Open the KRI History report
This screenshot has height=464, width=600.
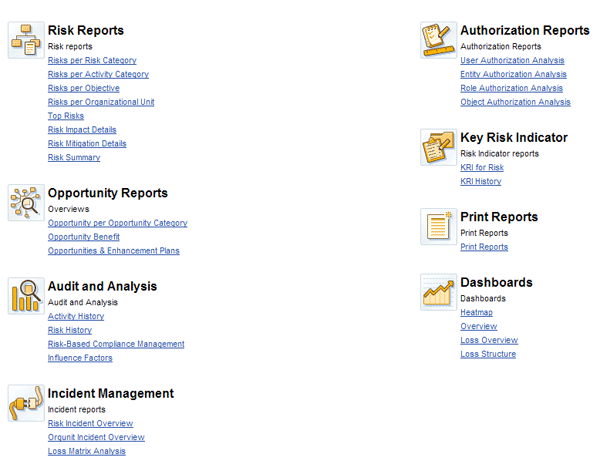coord(481,181)
